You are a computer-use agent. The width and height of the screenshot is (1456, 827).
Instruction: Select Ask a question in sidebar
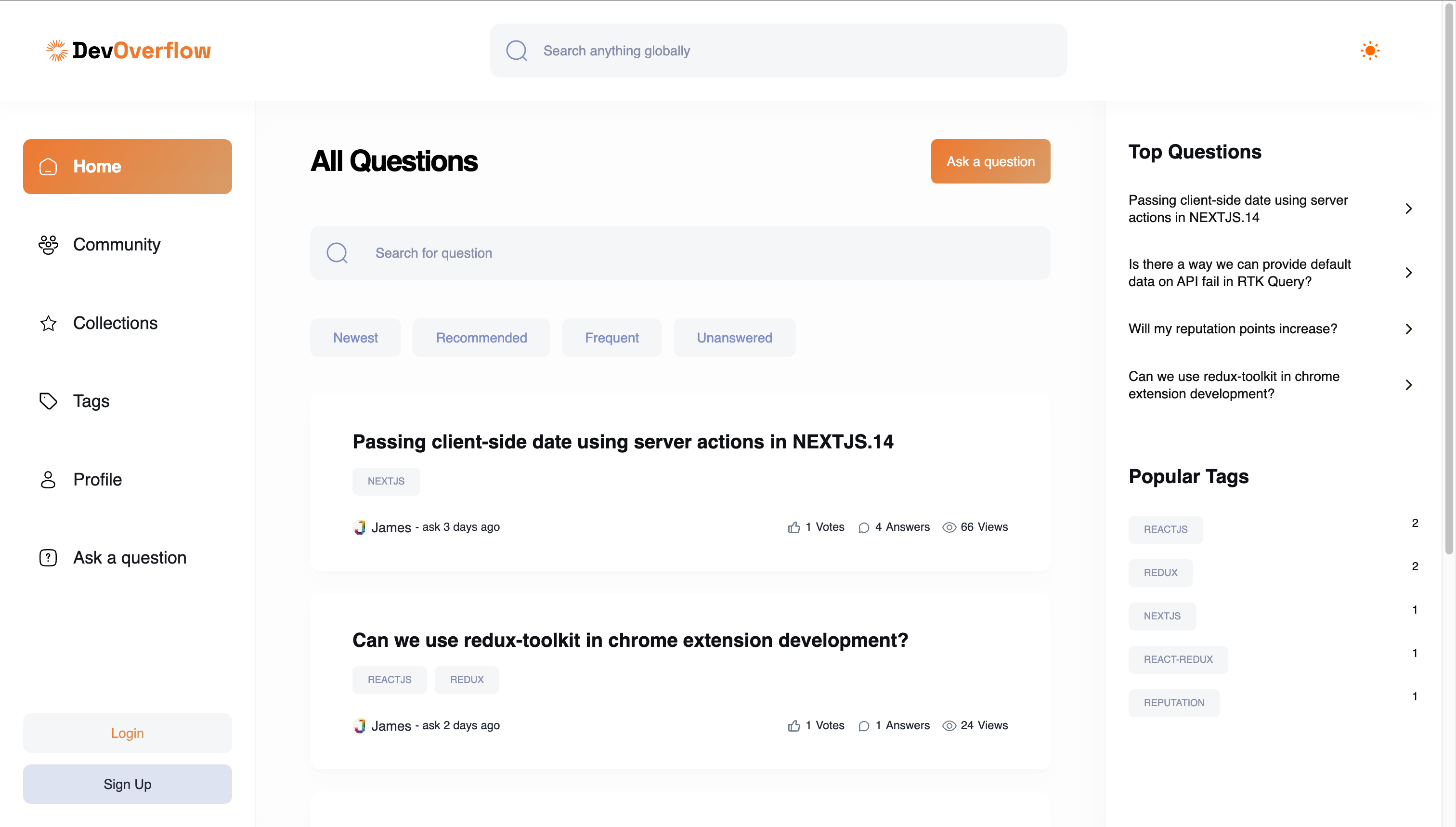click(x=127, y=558)
